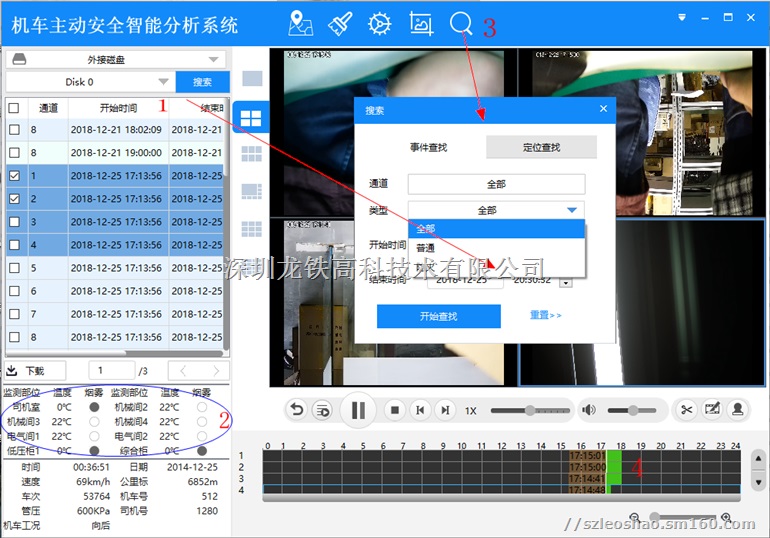This screenshot has height=538, width=770.
Task: Select 普通 option in type list
Action: (x=496, y=248)
